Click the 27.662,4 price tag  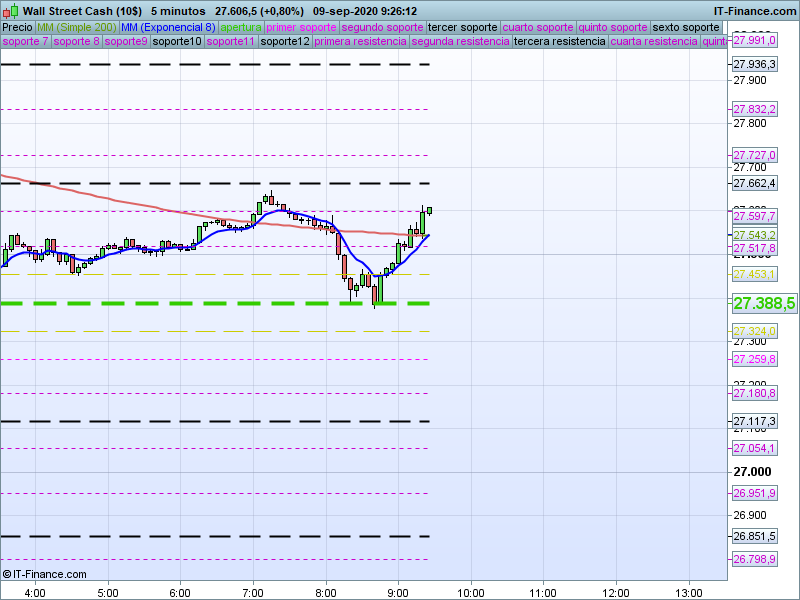click(x=755, y=183)
